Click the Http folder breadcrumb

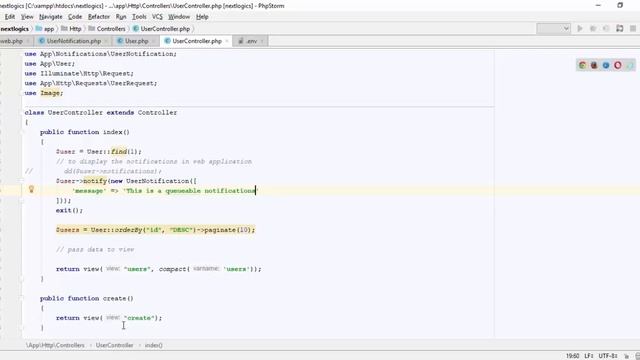(x=71, y=29)
